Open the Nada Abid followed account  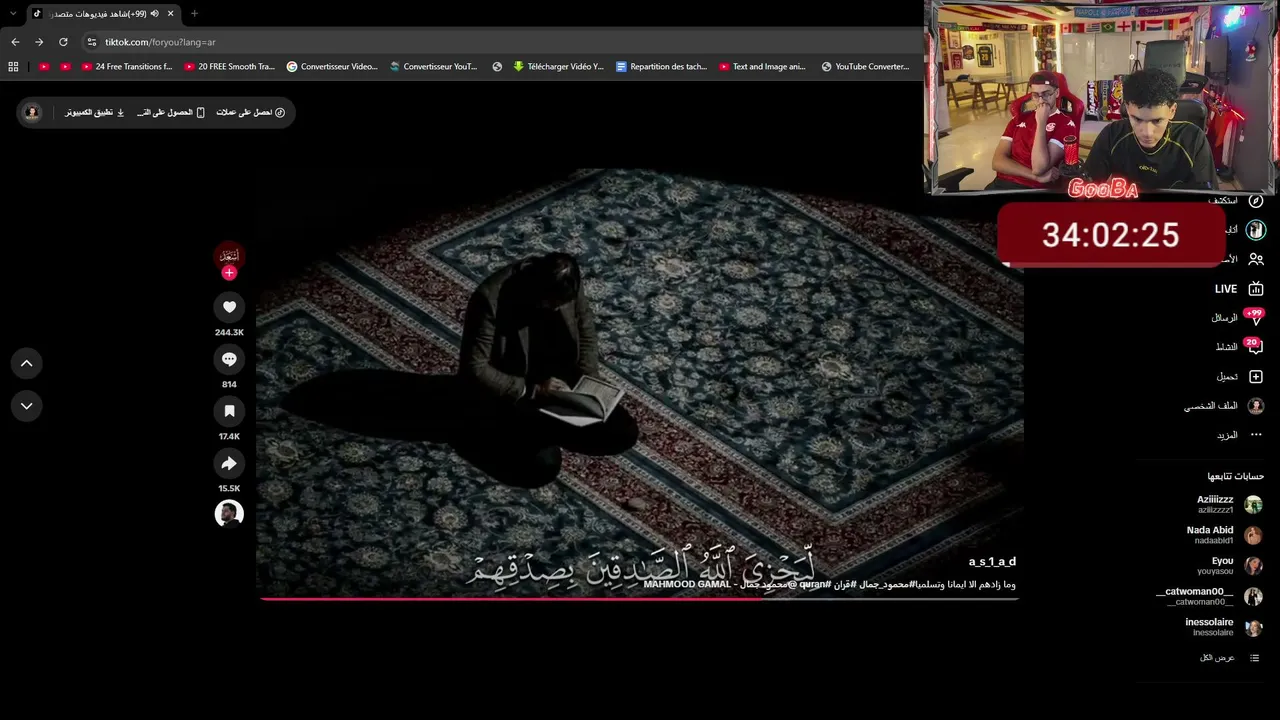pos(1224,535)
